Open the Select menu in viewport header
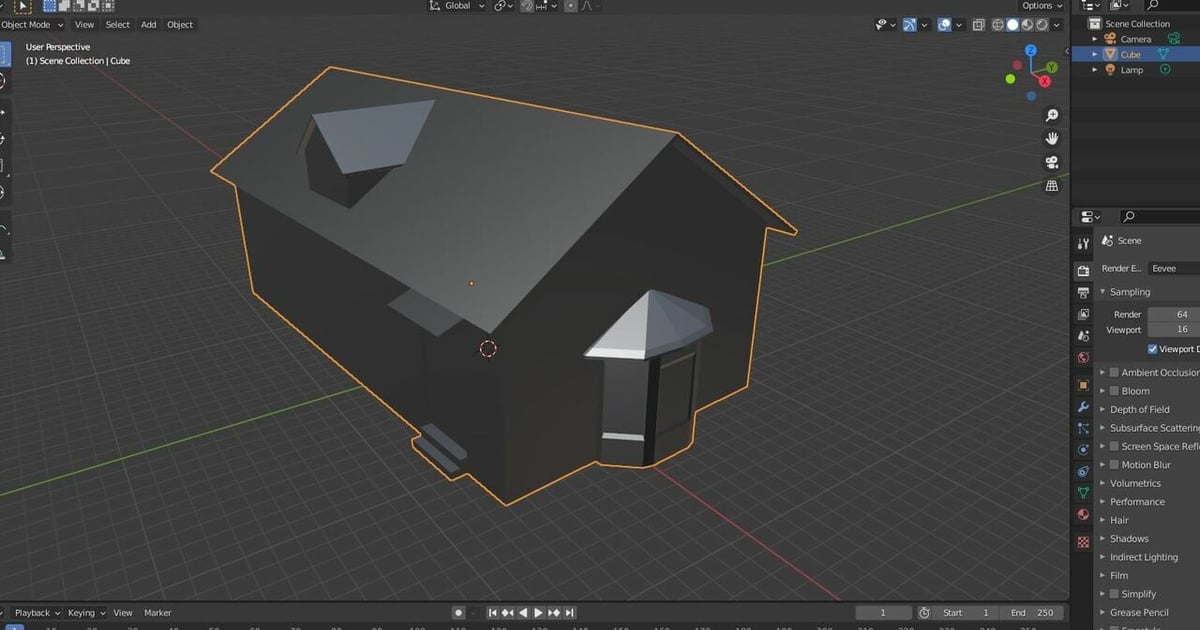The image size is (1200, 630). tap(117, 25)
